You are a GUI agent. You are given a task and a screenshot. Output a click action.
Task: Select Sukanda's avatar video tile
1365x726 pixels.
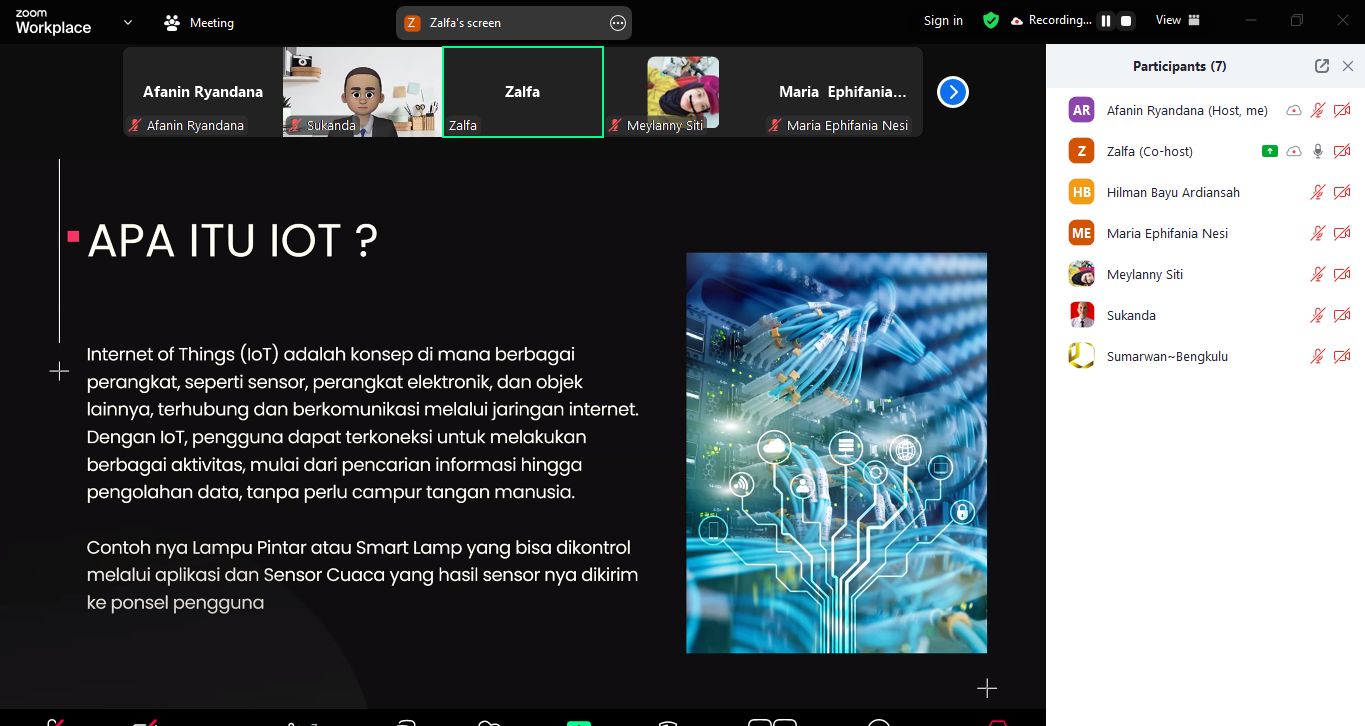point(362,92)
